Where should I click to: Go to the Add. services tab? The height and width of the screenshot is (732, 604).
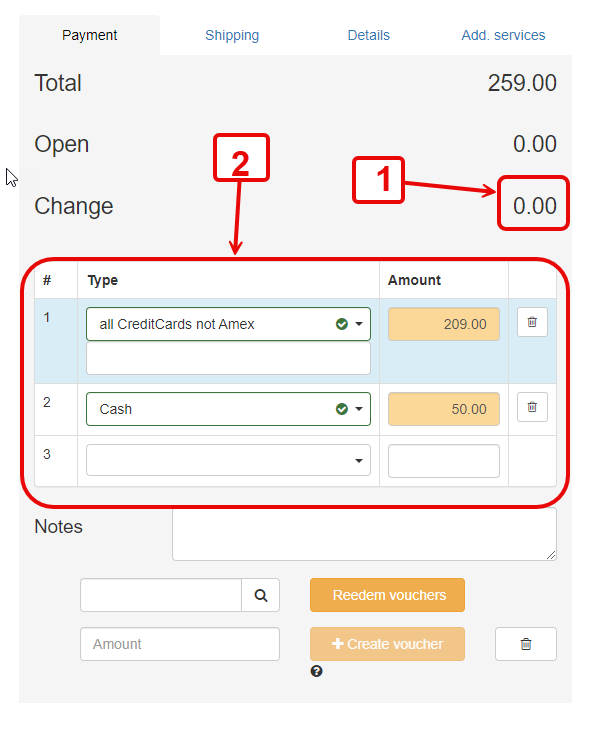tap(503, 35)
